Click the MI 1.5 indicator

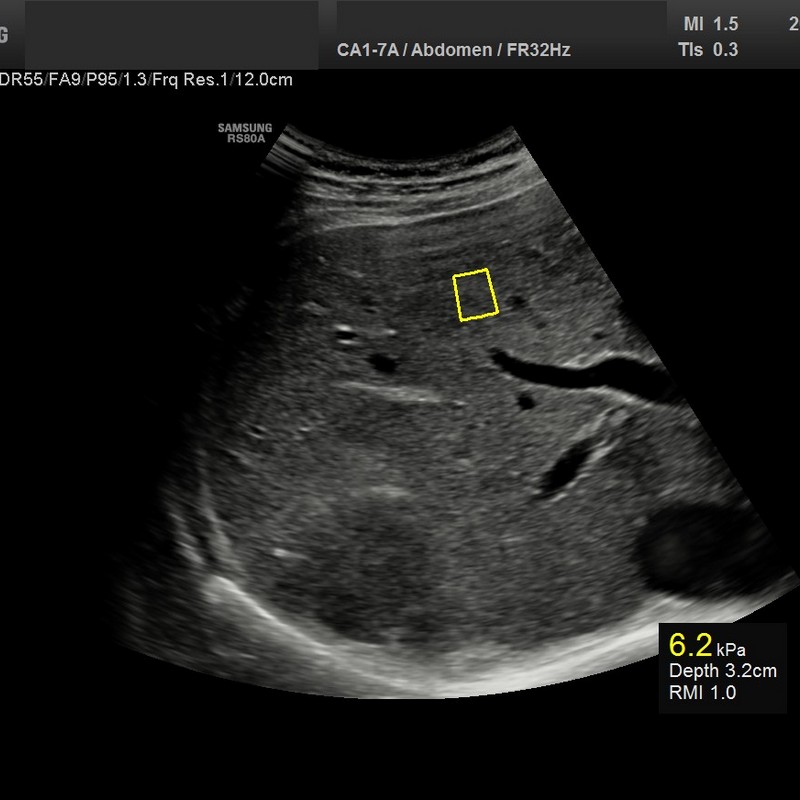[x=710, y=23]
